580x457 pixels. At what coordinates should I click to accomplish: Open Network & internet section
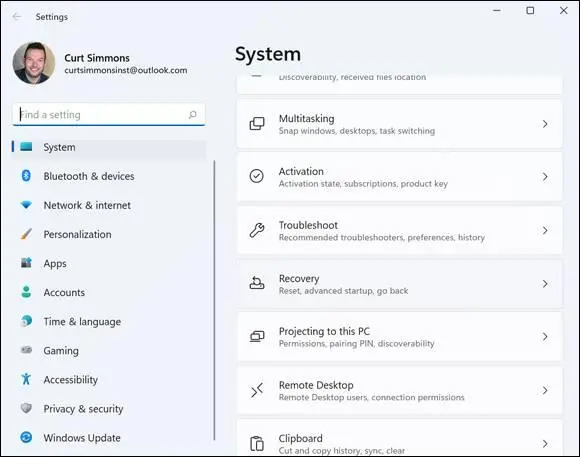(x=109, y=205)
